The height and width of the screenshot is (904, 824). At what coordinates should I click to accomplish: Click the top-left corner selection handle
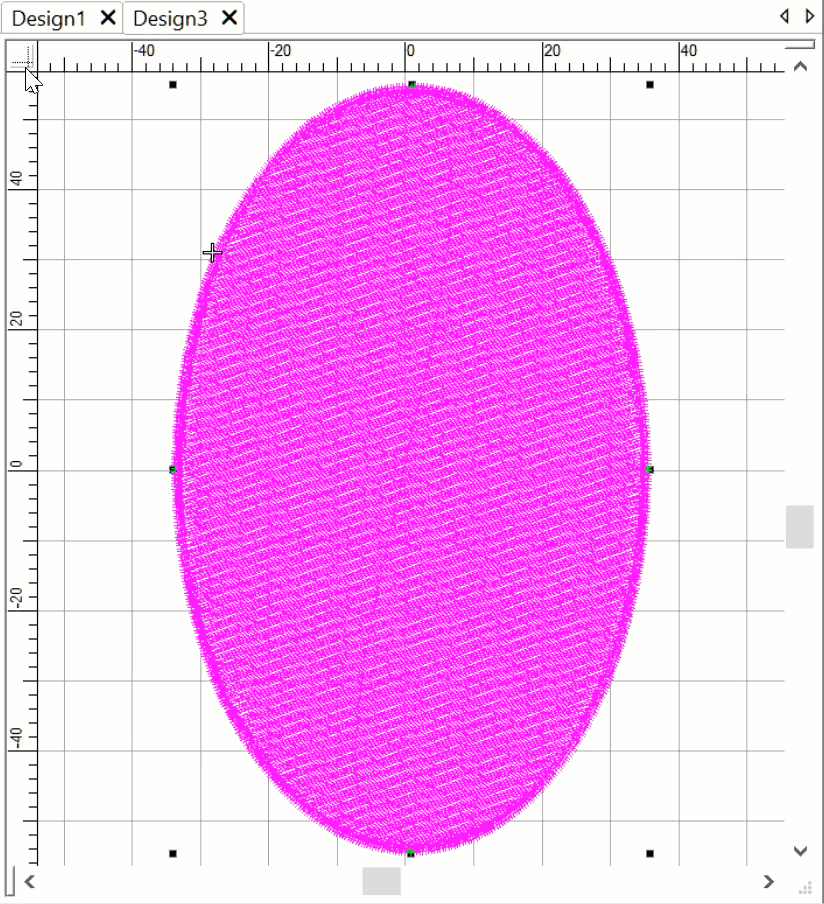pos(173,85)
